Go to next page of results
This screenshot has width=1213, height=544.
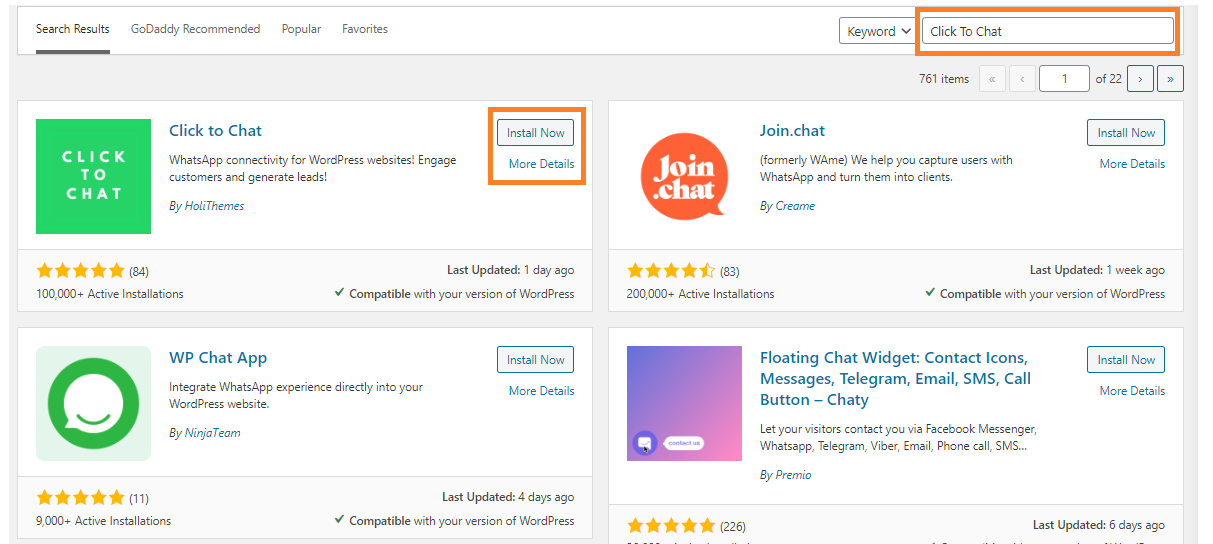(1140, 79)
